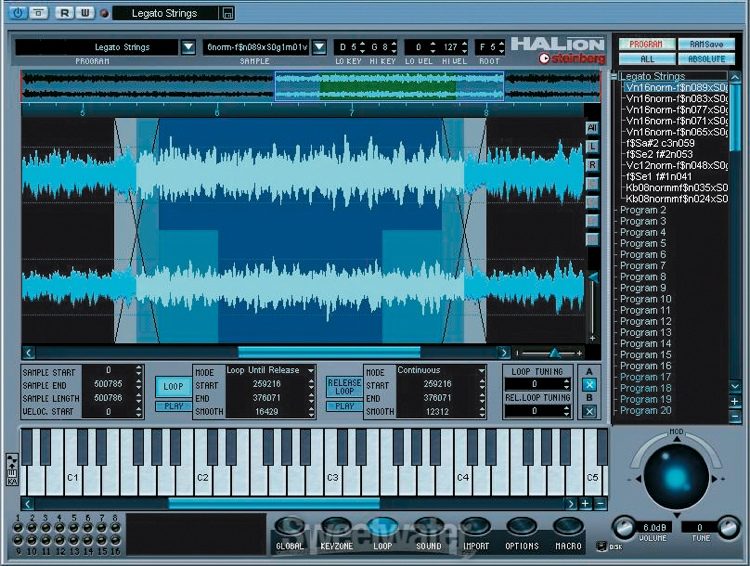Step the Lo Key D5 arrows

362,47
